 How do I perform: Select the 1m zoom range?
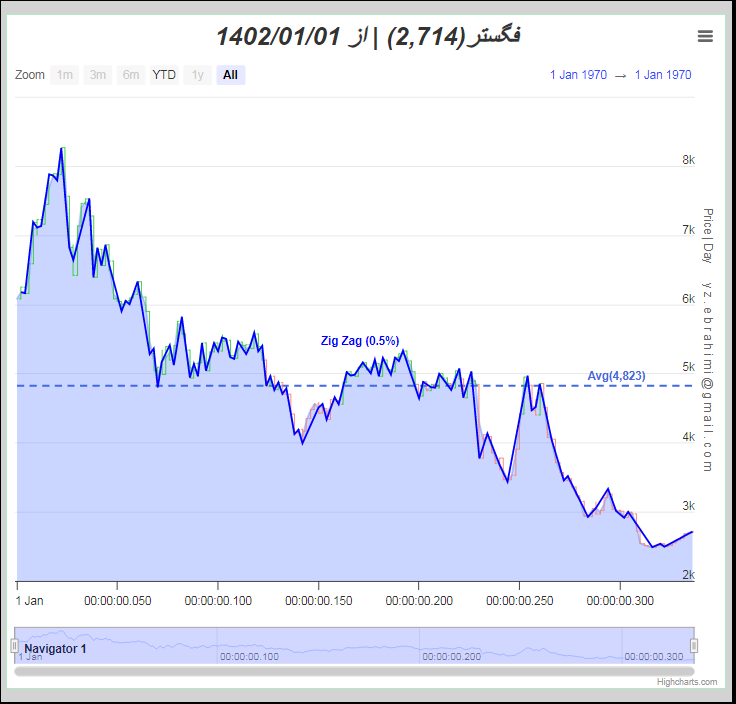point(65,75)
